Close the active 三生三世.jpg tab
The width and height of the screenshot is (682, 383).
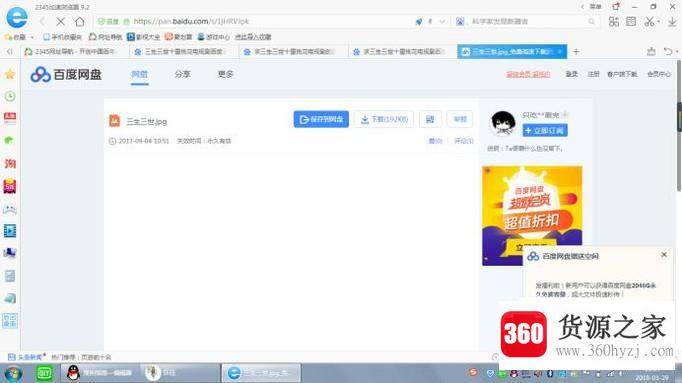[x=560, y=52]
